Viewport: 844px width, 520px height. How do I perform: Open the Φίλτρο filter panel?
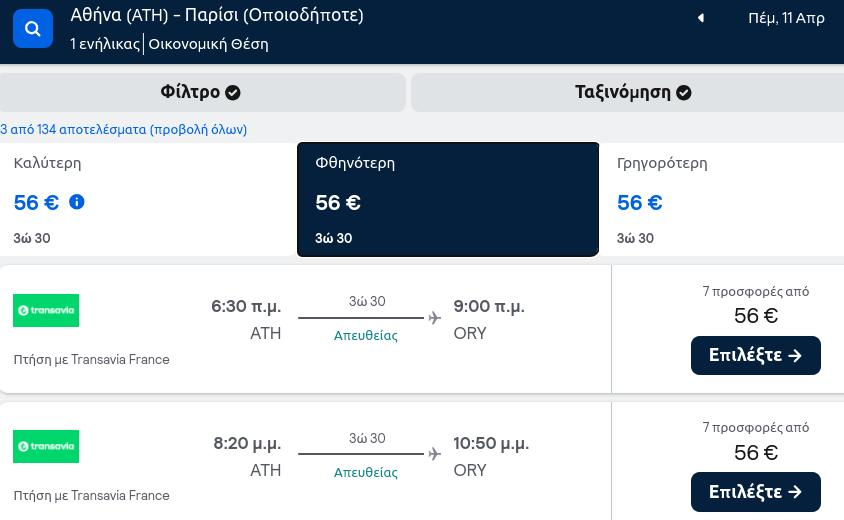coord(202,93)
